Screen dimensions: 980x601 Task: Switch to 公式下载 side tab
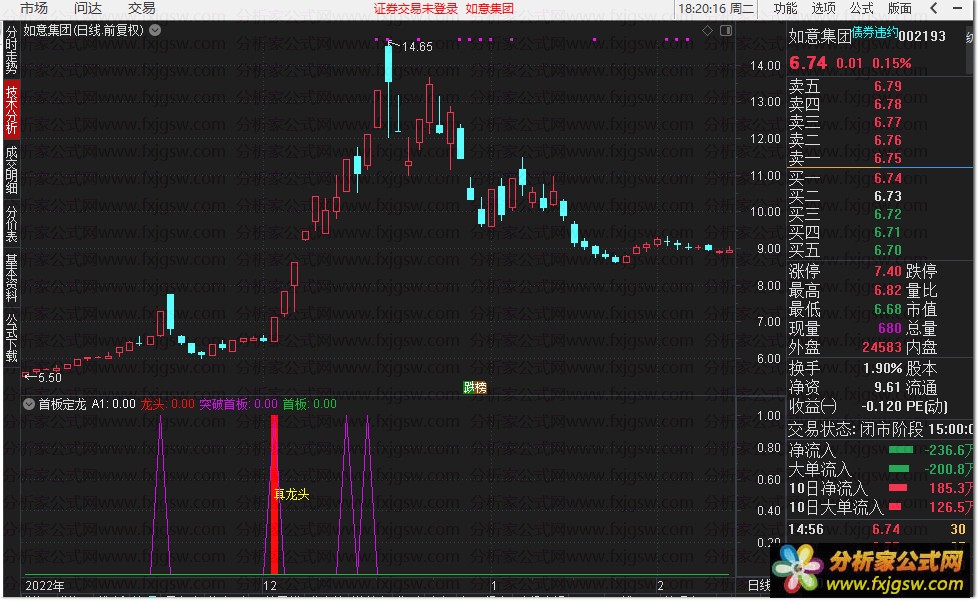pos(11,337)
